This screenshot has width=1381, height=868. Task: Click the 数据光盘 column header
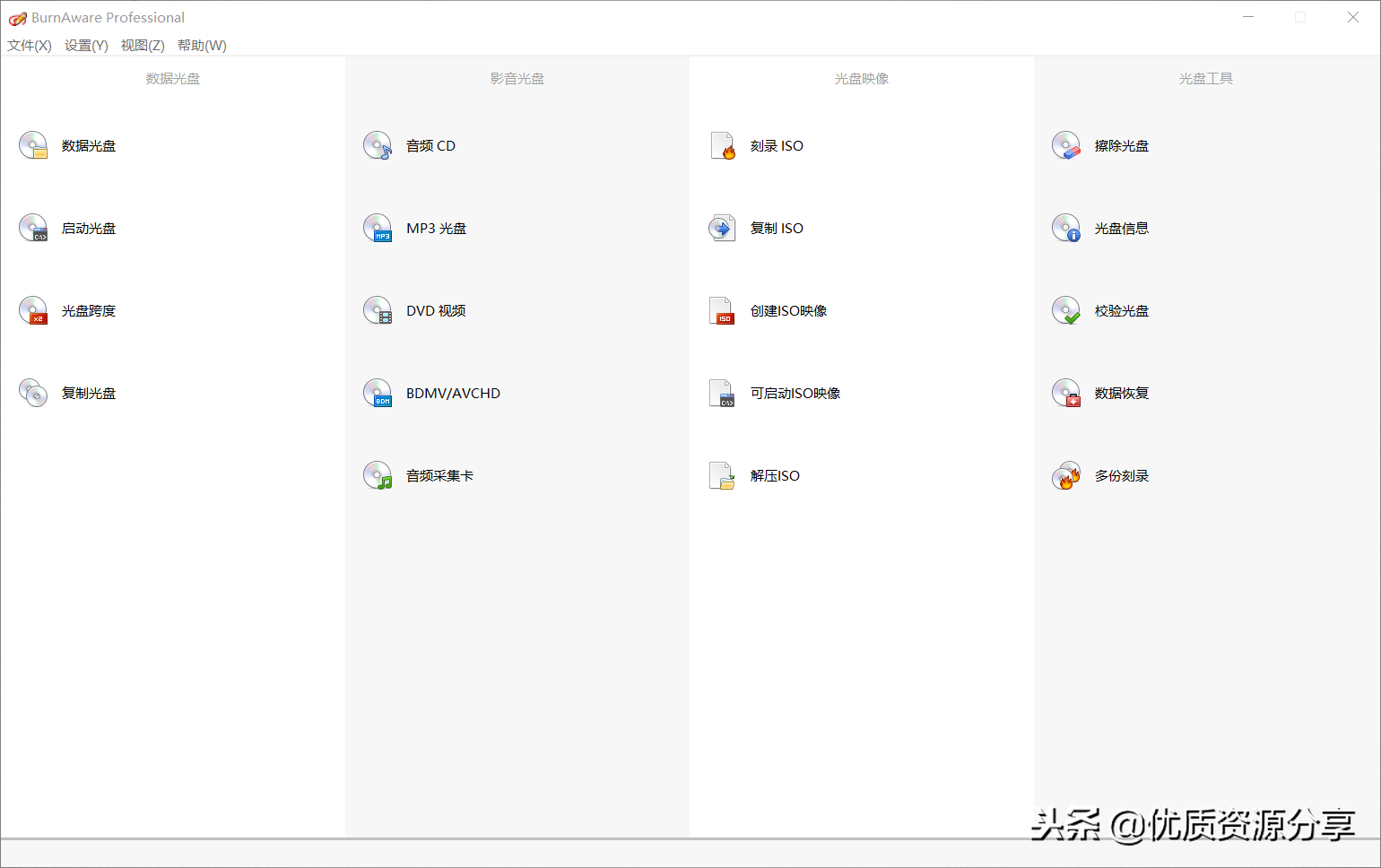tap(173, 79)
